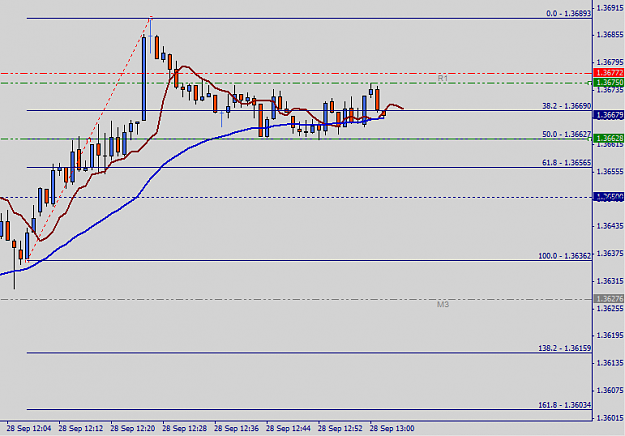
Task: Click the green price tag 1.36750
Action: tap(609, 82)
